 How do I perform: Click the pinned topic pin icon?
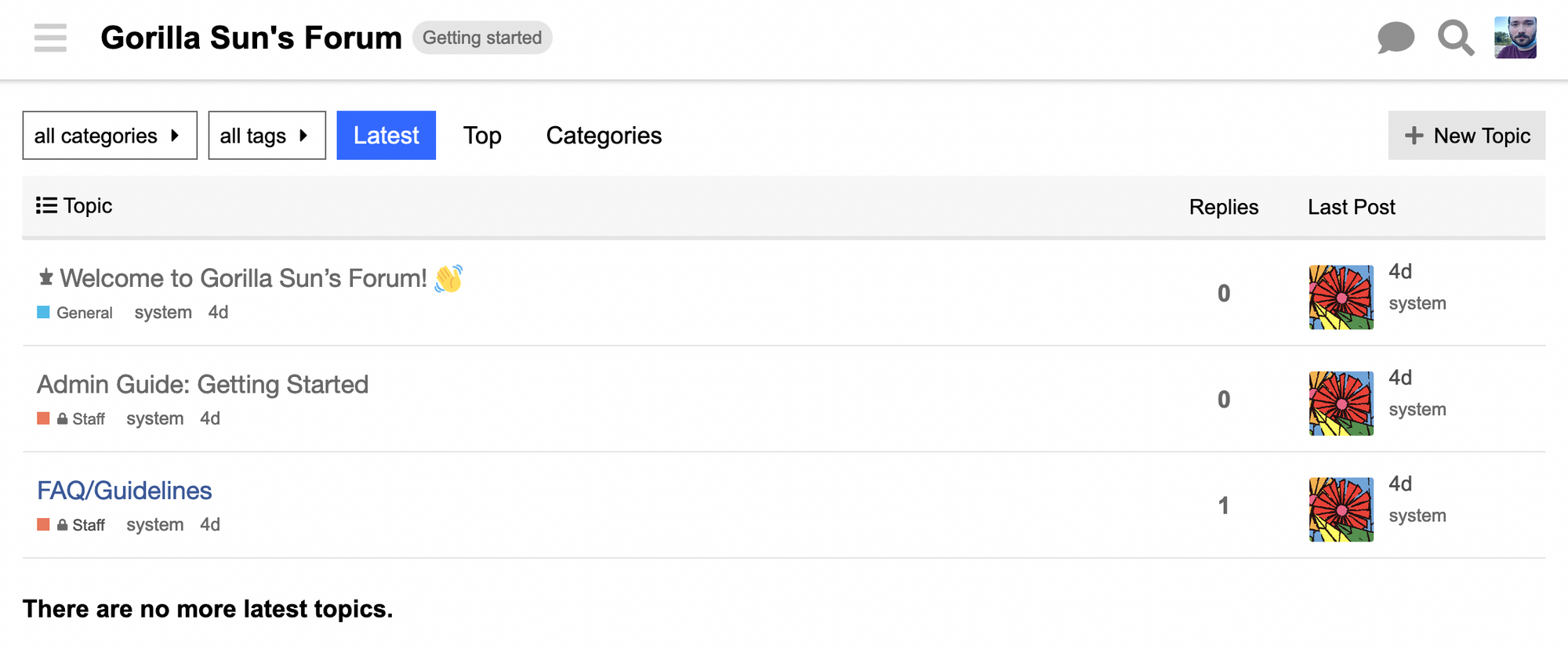[x=46, y=277]
